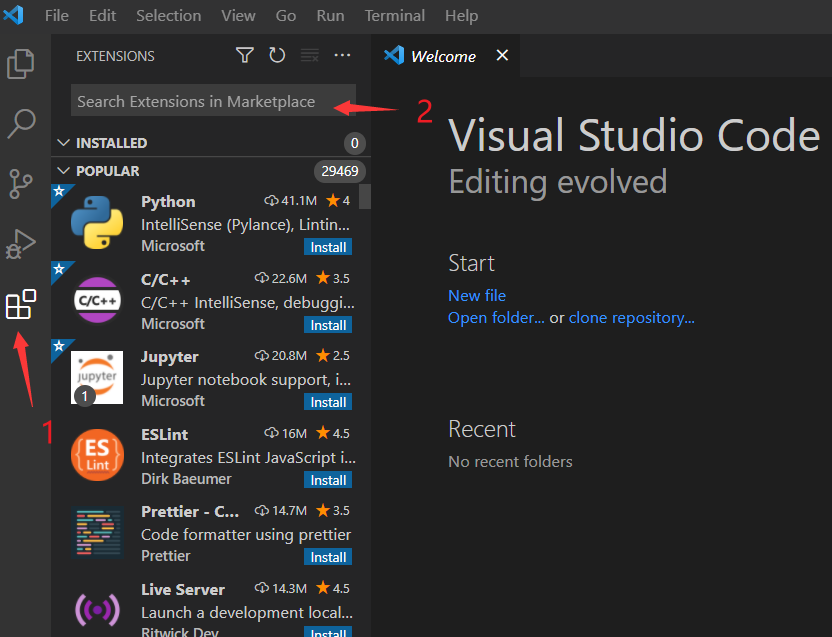The width and height of the screenshot is (832, 637).
Task: Install the Prettier extension
Action: pyautogui.click(x=328, y=557)
